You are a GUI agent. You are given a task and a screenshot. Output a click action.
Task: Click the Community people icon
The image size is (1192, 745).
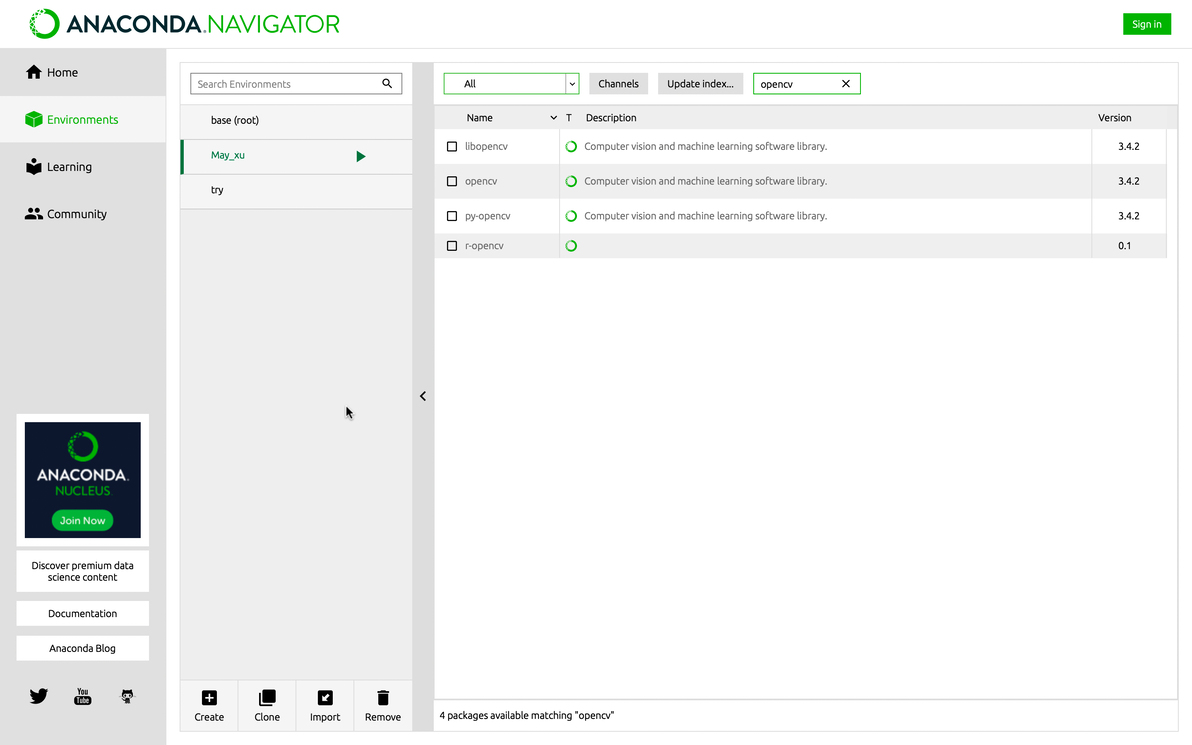(x=33, y=214)
